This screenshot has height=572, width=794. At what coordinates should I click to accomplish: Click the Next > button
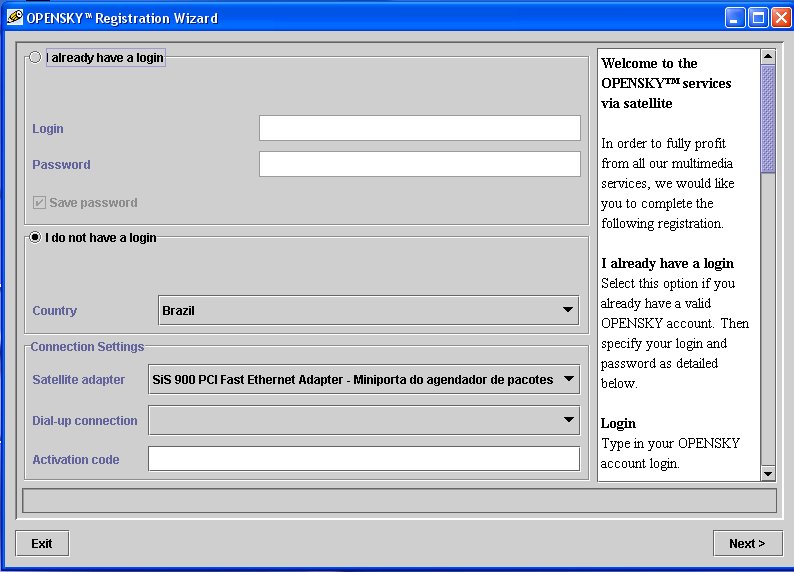tap(747, 543)
